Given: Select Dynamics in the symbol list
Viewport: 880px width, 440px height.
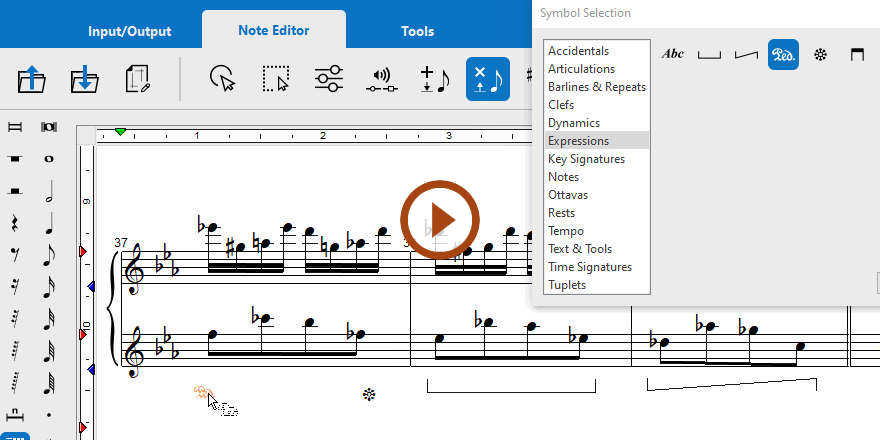Looking at the screenshot, I should point(574,123).
